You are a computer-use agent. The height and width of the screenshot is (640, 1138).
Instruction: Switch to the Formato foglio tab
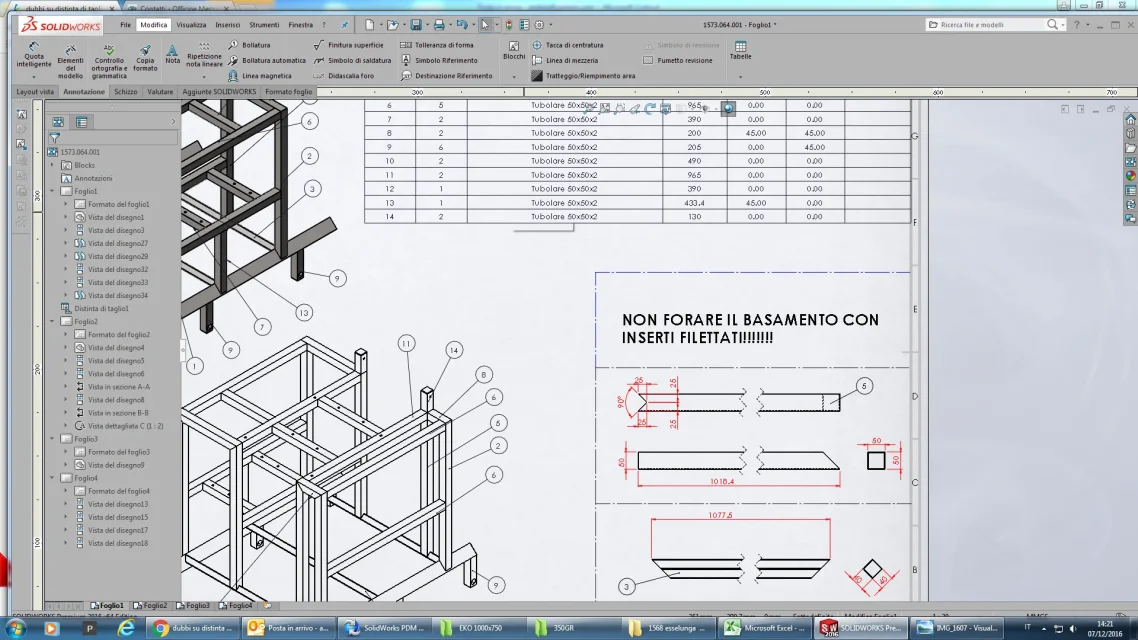coord(288,91)
